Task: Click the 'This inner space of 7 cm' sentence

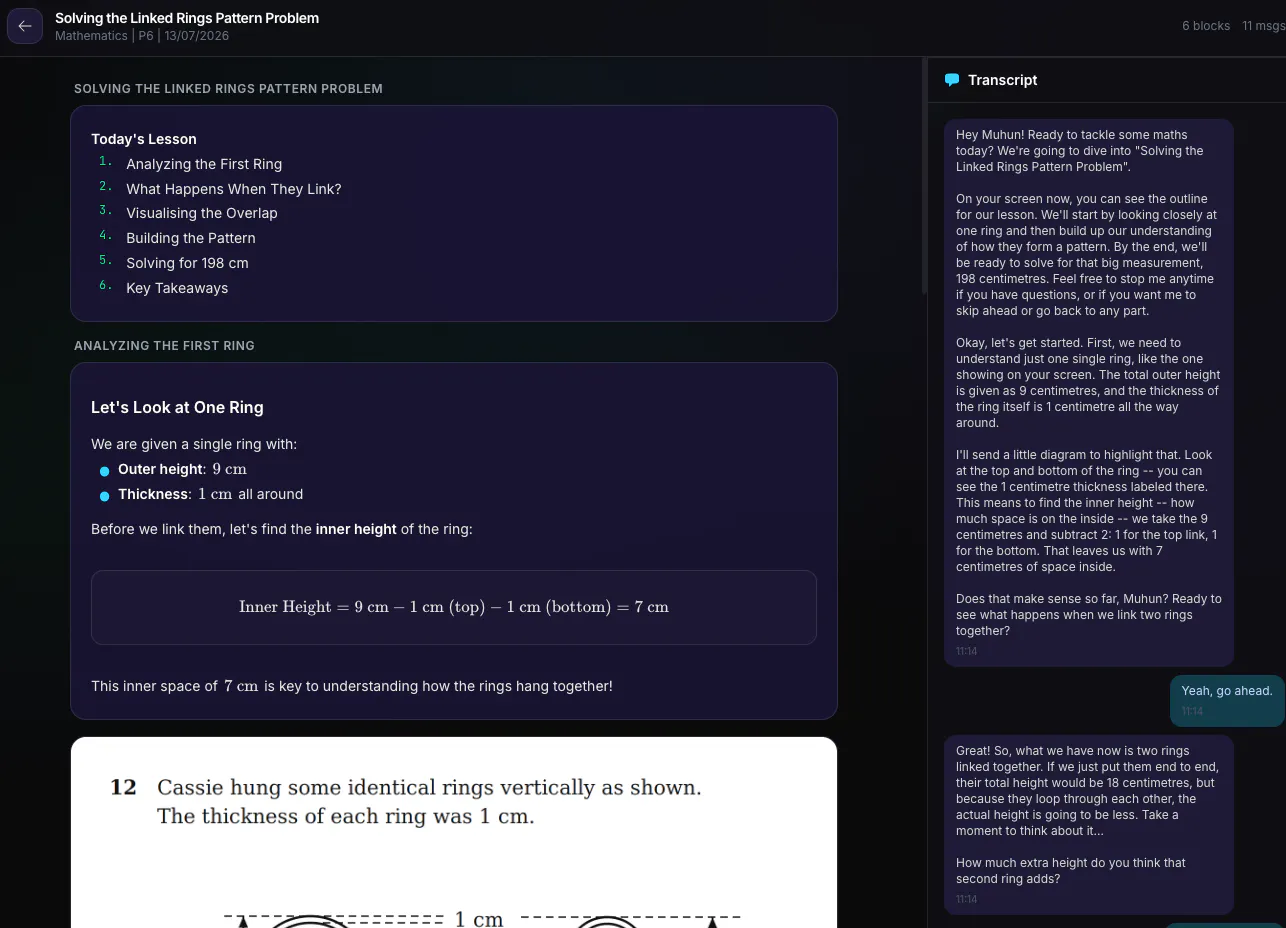Action: pos(352,686)
